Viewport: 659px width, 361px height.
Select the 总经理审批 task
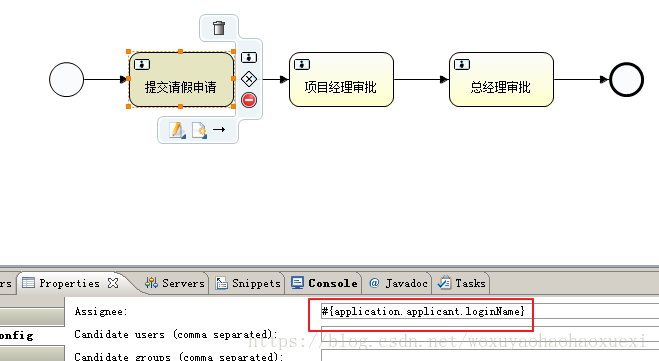click(501, 79)
